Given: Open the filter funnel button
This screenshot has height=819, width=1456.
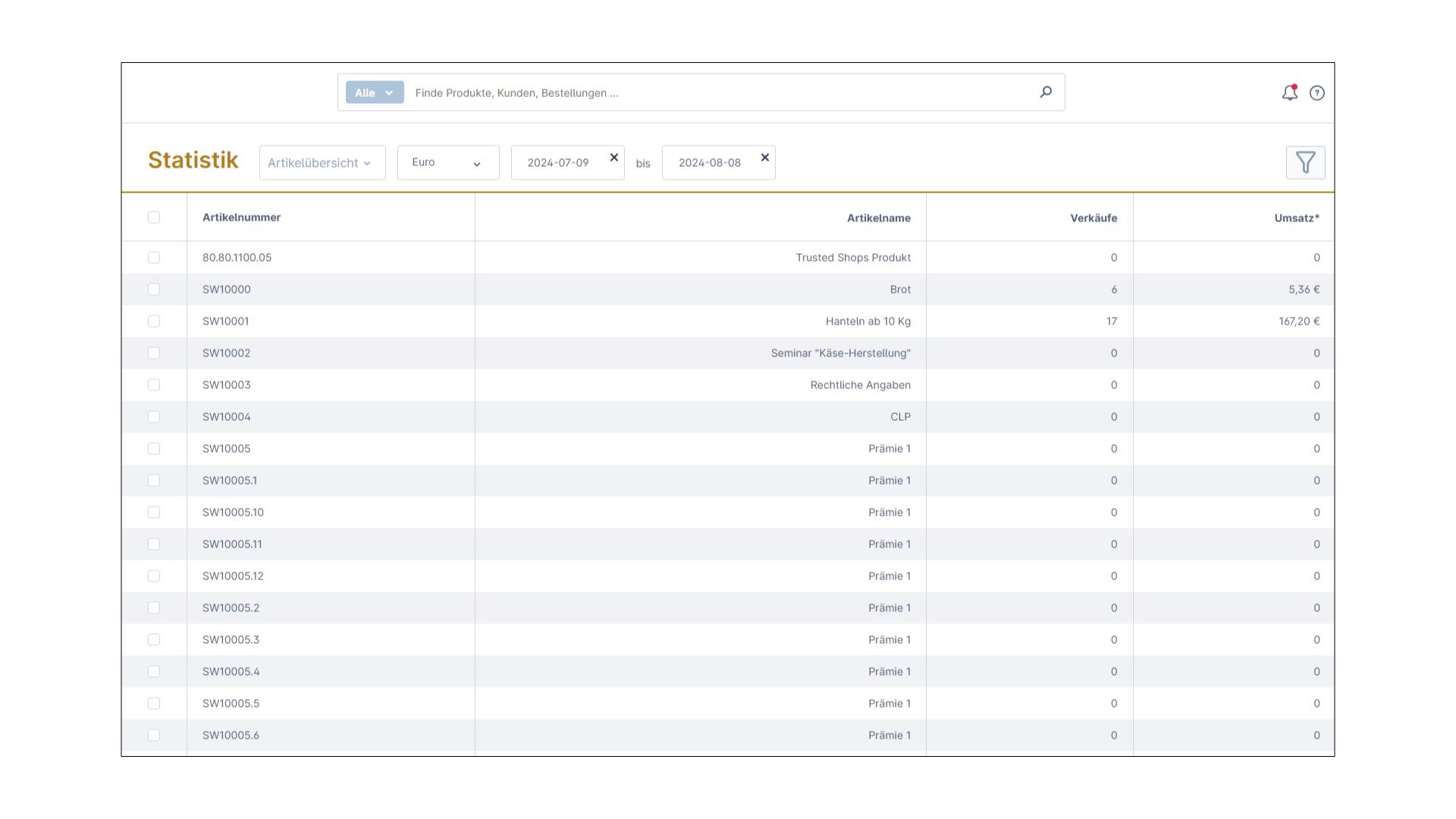Looking at the screenshot, I should pyautogui.click(x=1305, y=162).
